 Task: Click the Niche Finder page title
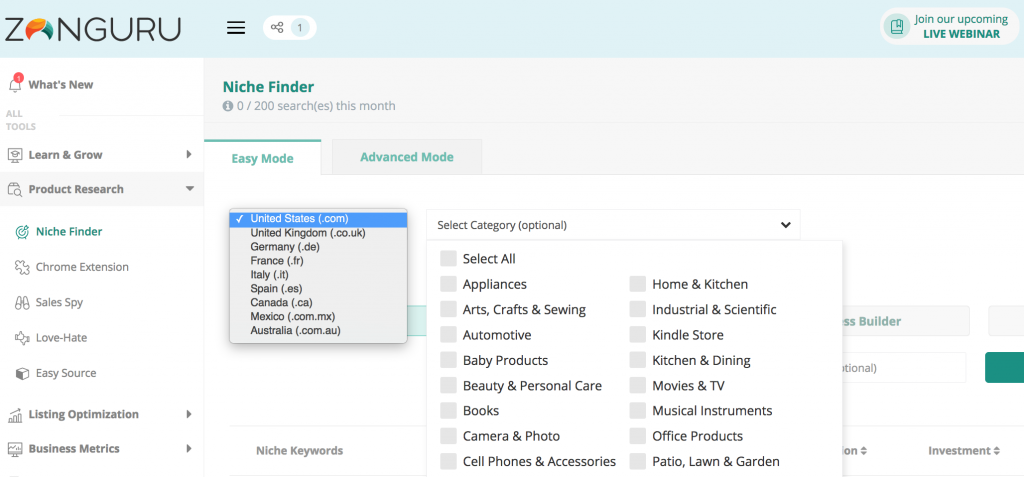(x=268, y=87)
